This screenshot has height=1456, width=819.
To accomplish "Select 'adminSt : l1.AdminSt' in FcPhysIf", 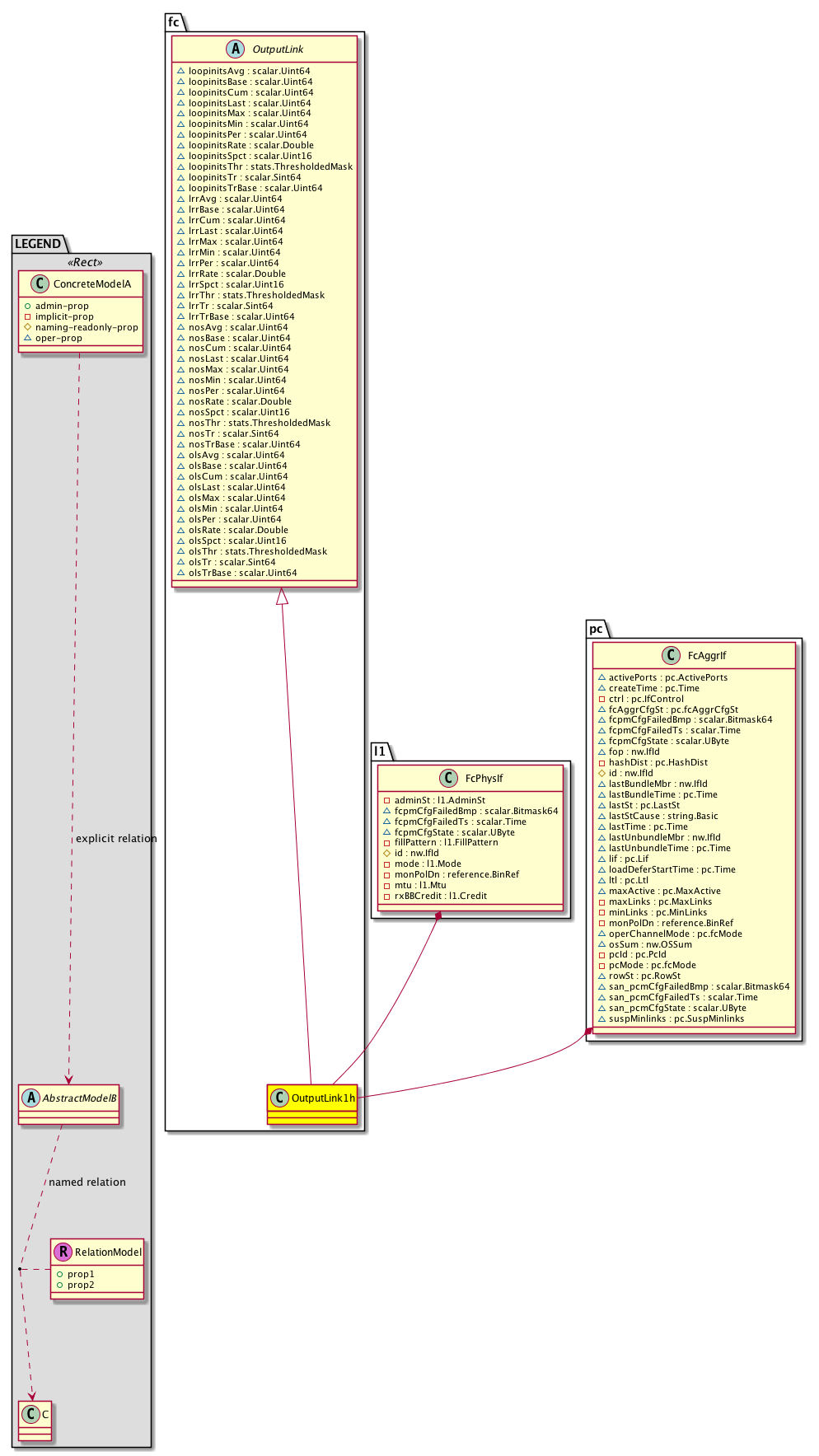I will click(x=439, y=800).
